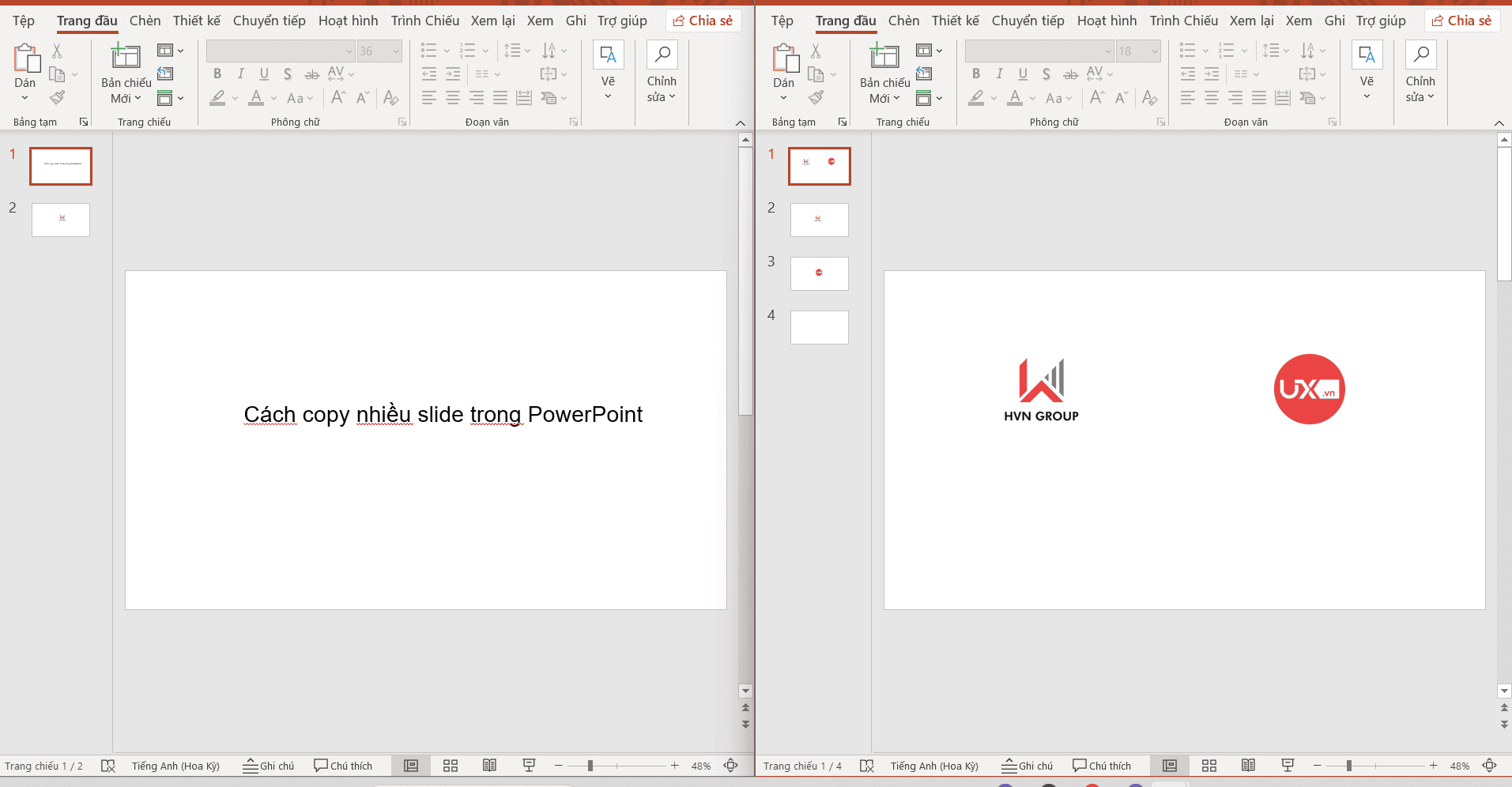Select slide 3 thumbnail in right window
The image size is (1512, 787).
coord(819,273)
